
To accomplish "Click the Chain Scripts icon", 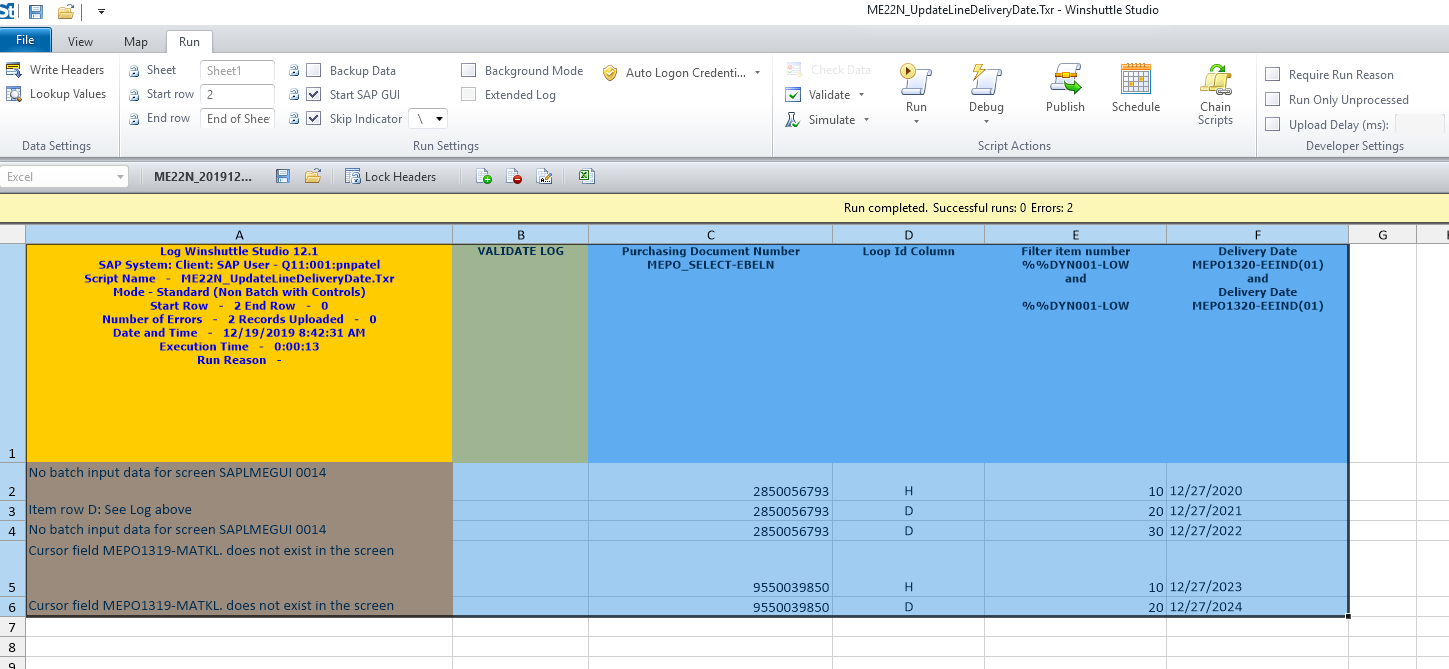I will (1215, 80).
